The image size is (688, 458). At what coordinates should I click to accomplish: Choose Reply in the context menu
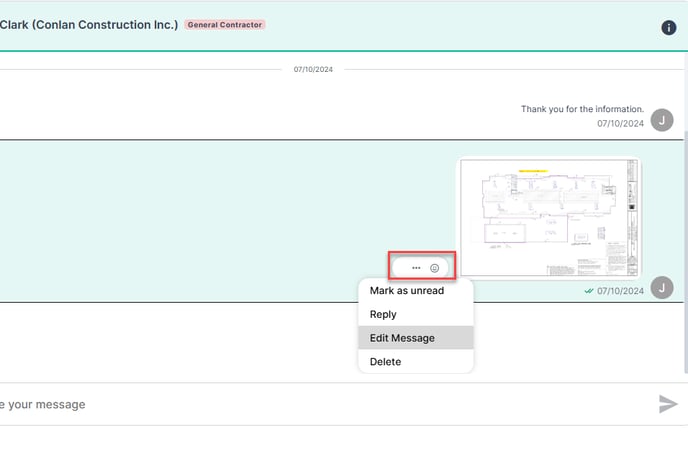[x=383, y=315]
